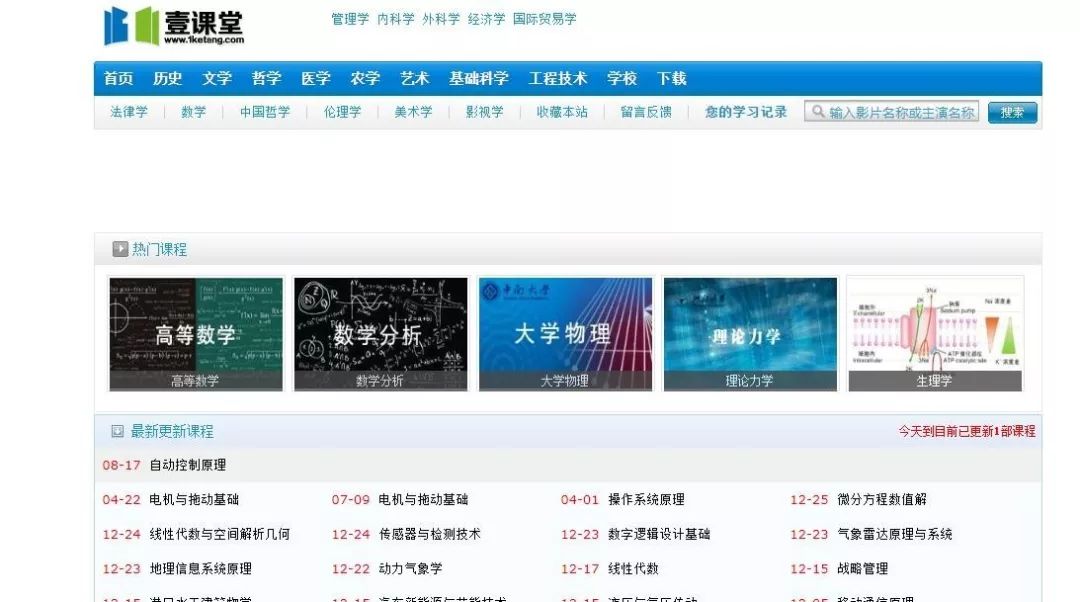Click the 经济学 header link

click(482, 17)
